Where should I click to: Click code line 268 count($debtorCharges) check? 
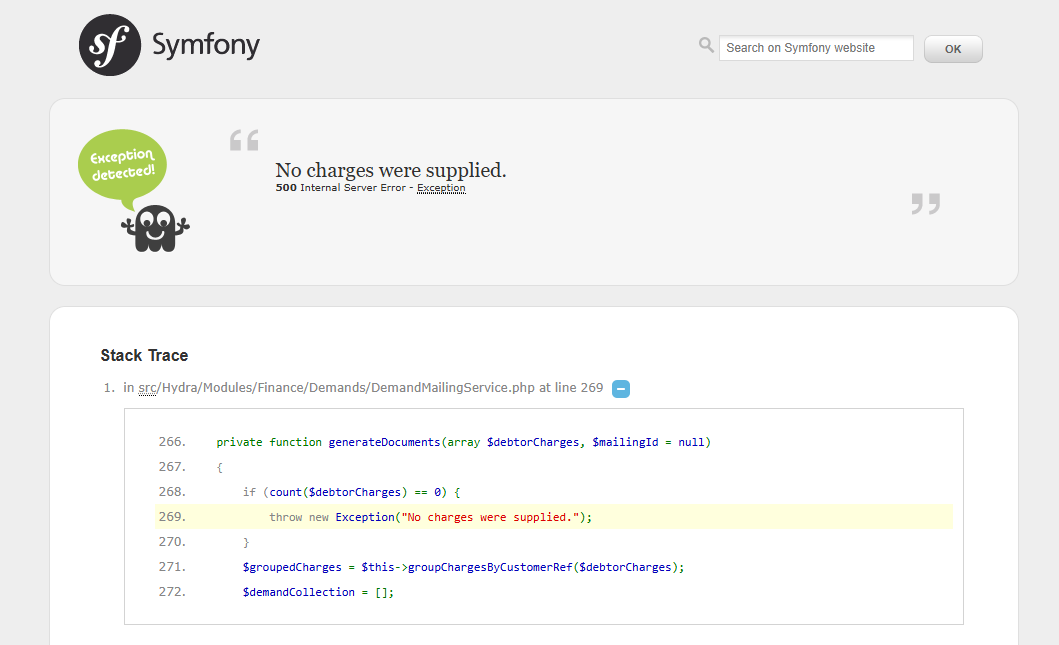click(x=351, y=492)
